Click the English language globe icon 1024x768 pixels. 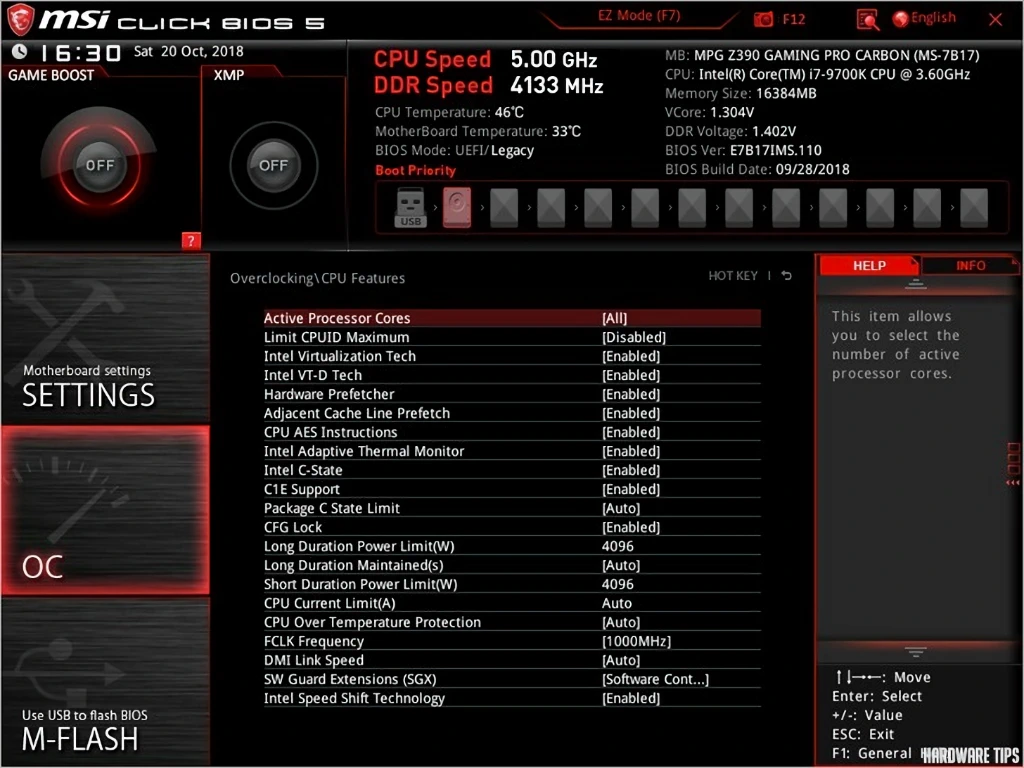[x=902, y=19]
